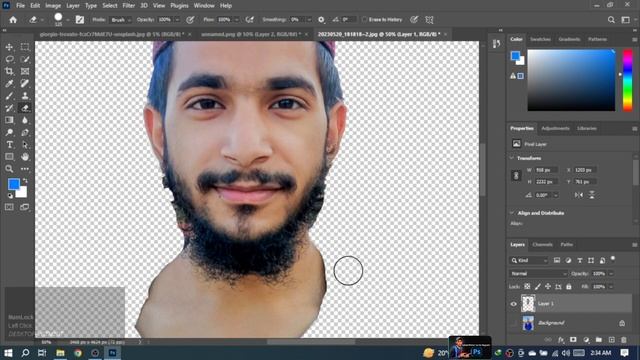640x360 pixels.
Task: Select the Hand tool
Action: click(25, 157)
